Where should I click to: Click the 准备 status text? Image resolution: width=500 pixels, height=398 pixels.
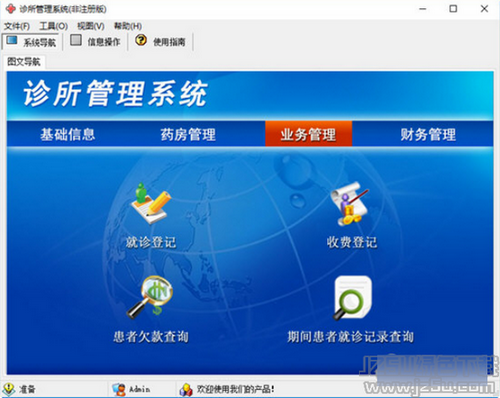coord(27,389)
